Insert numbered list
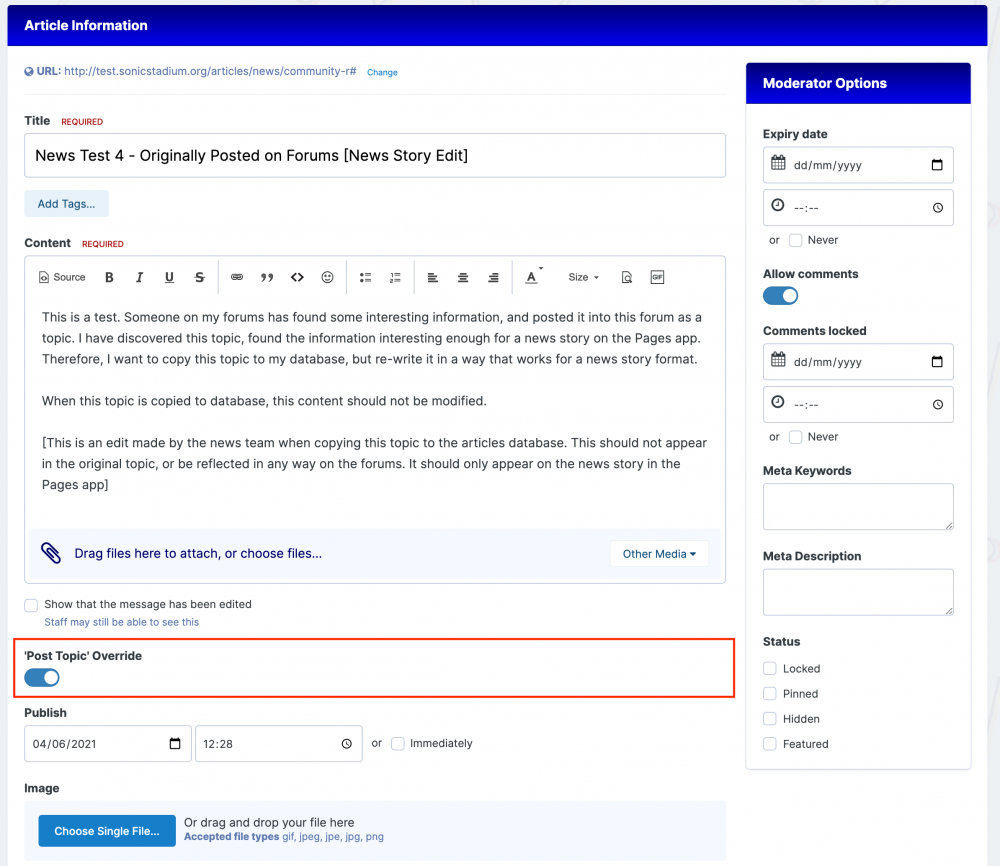 395,277
